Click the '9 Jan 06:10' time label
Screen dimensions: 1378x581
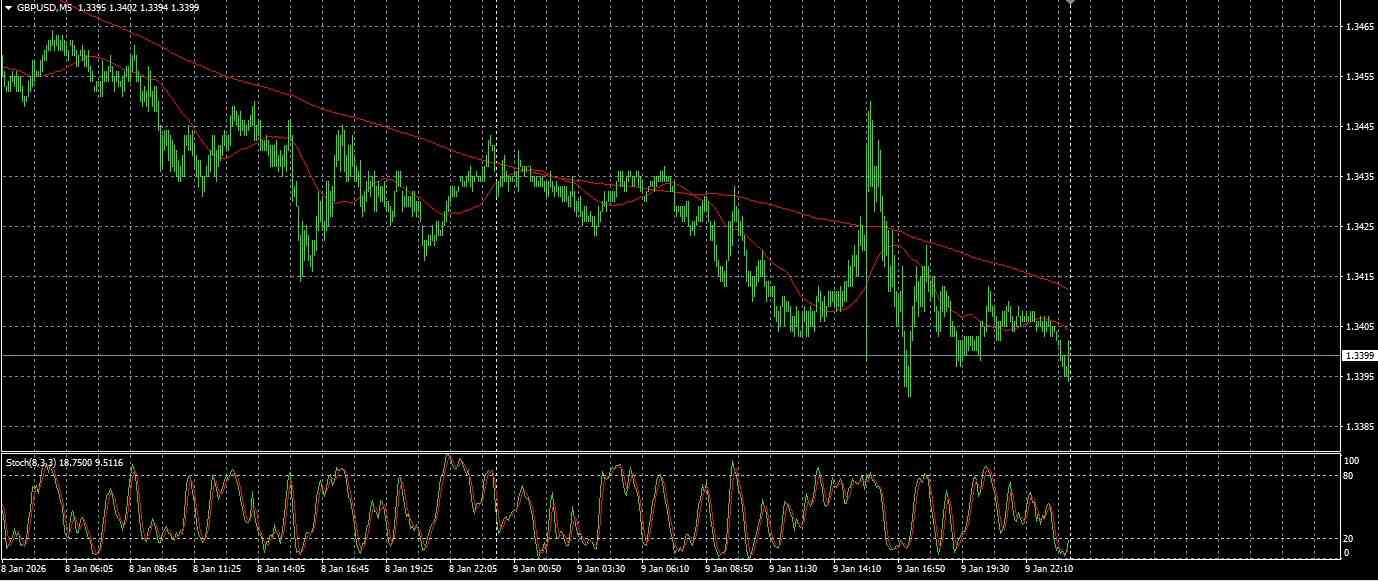click(665, 569)
